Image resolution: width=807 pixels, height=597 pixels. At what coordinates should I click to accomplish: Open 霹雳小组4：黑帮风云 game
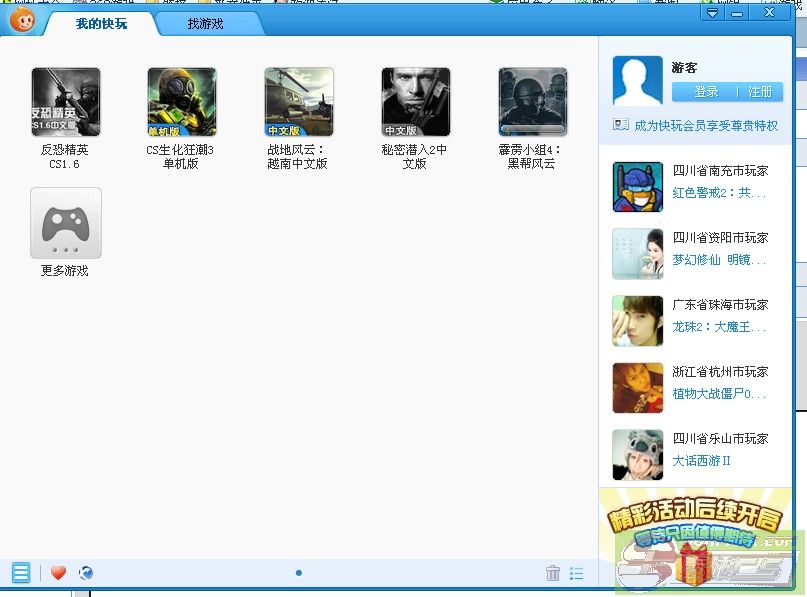coord(532,102)
